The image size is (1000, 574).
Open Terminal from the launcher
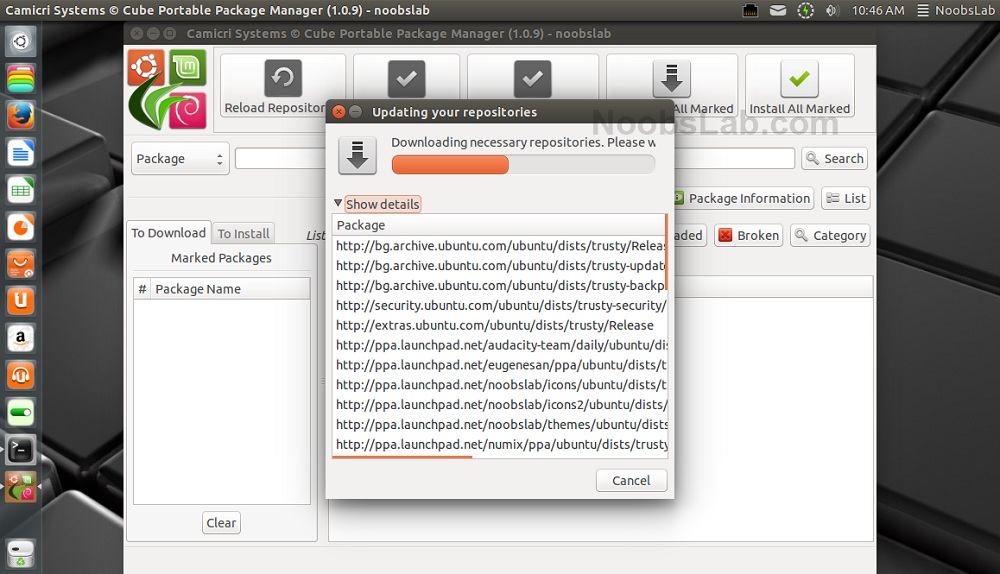tap(20, 450)
